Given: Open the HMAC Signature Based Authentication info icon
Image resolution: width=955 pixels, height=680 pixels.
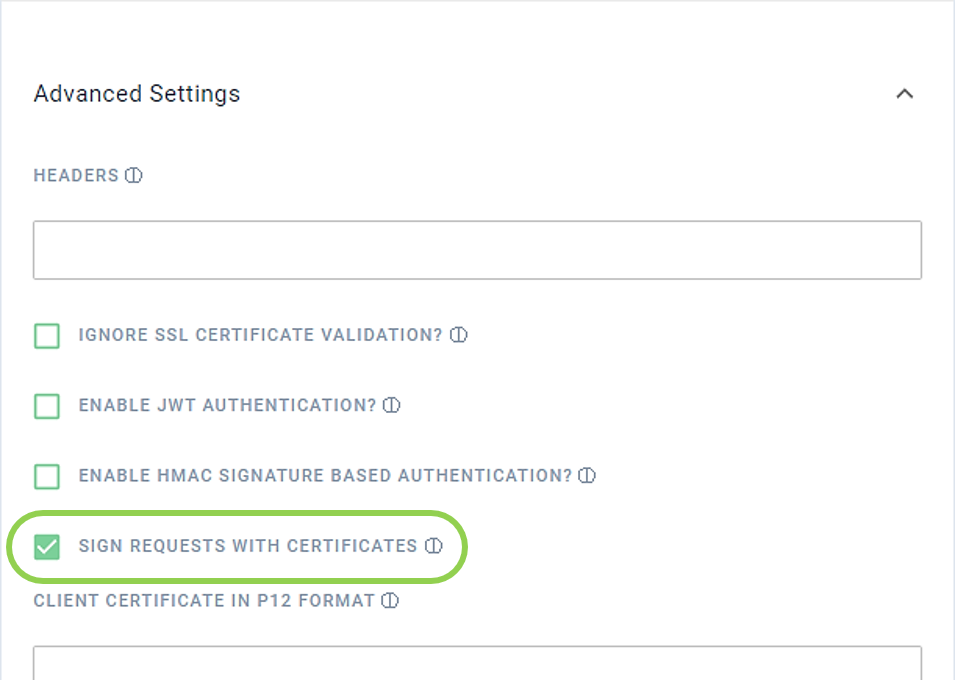Looking at the screenshot, I should click(x=588, y=476).
